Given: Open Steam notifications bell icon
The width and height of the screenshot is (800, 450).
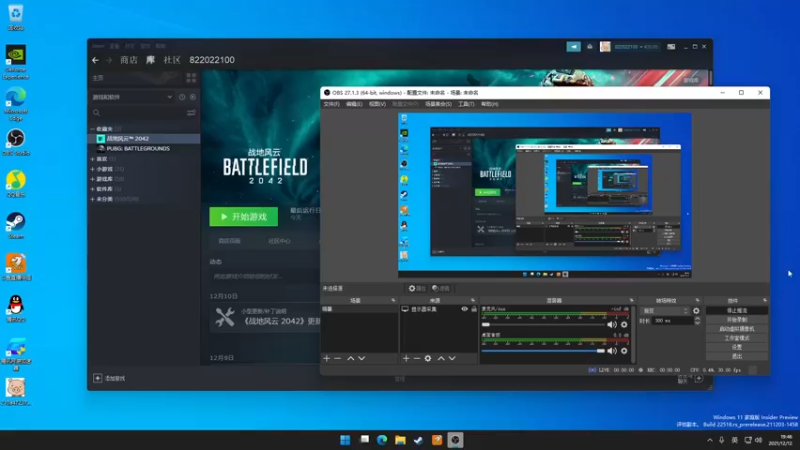Looking at the screenshot, I should [x=590, y=46].
